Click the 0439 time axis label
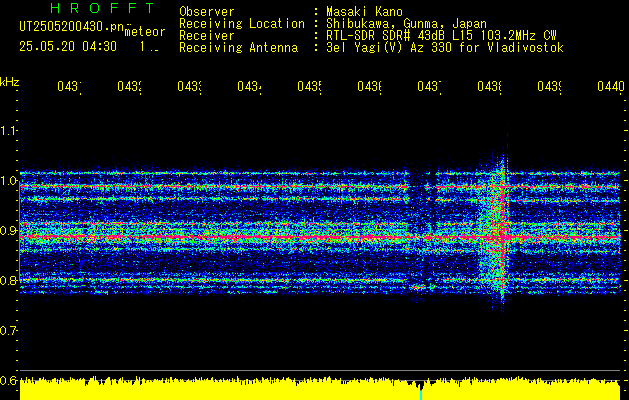629x400 pixels. click(x=549, y=86)
